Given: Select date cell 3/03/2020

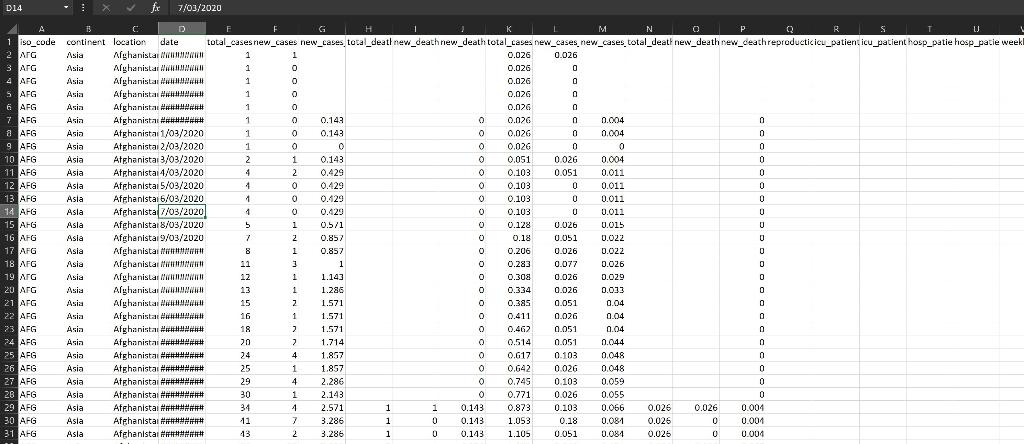Looking at the screenshot, I should (182, 159).
